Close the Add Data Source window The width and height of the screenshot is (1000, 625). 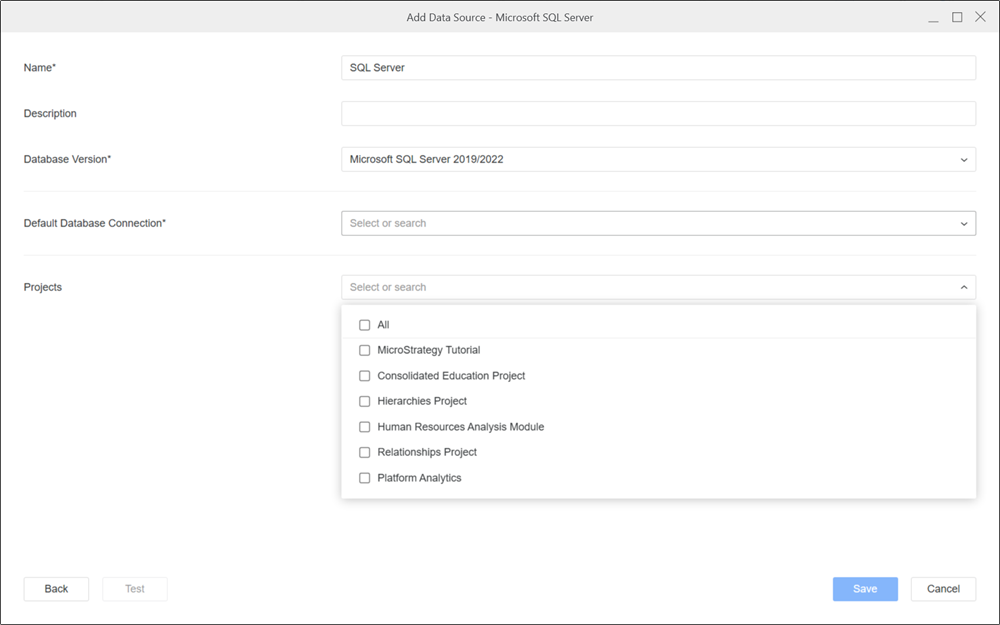[x=981, y=17]
